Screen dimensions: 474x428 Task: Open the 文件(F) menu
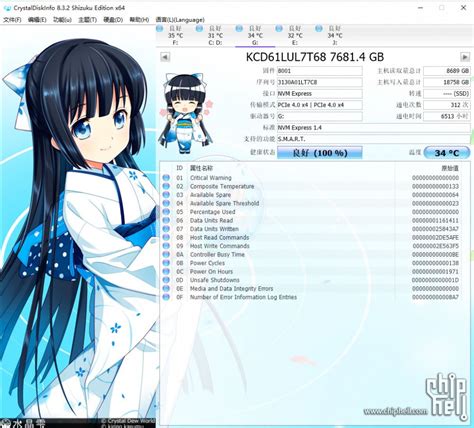point(12,20)
